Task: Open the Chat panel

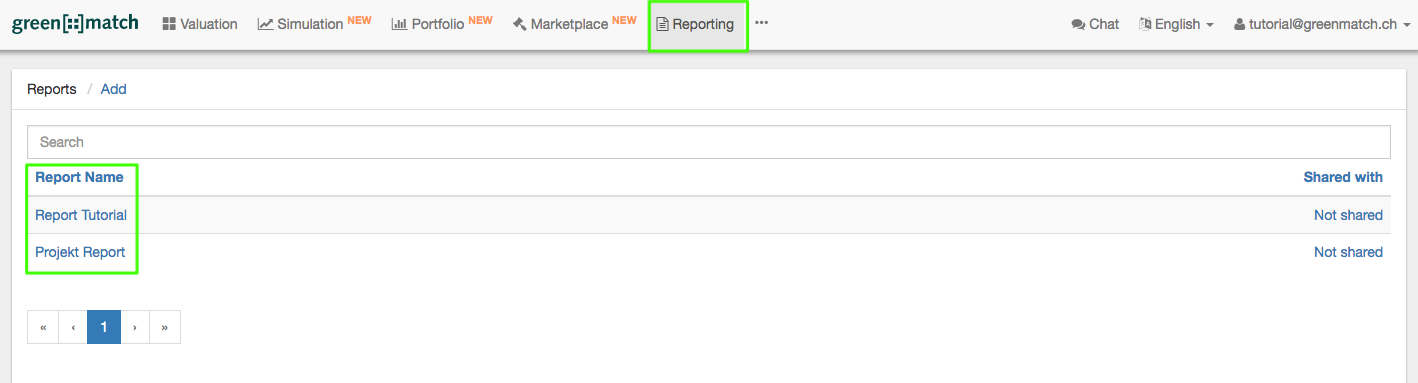Action: 1095,24
